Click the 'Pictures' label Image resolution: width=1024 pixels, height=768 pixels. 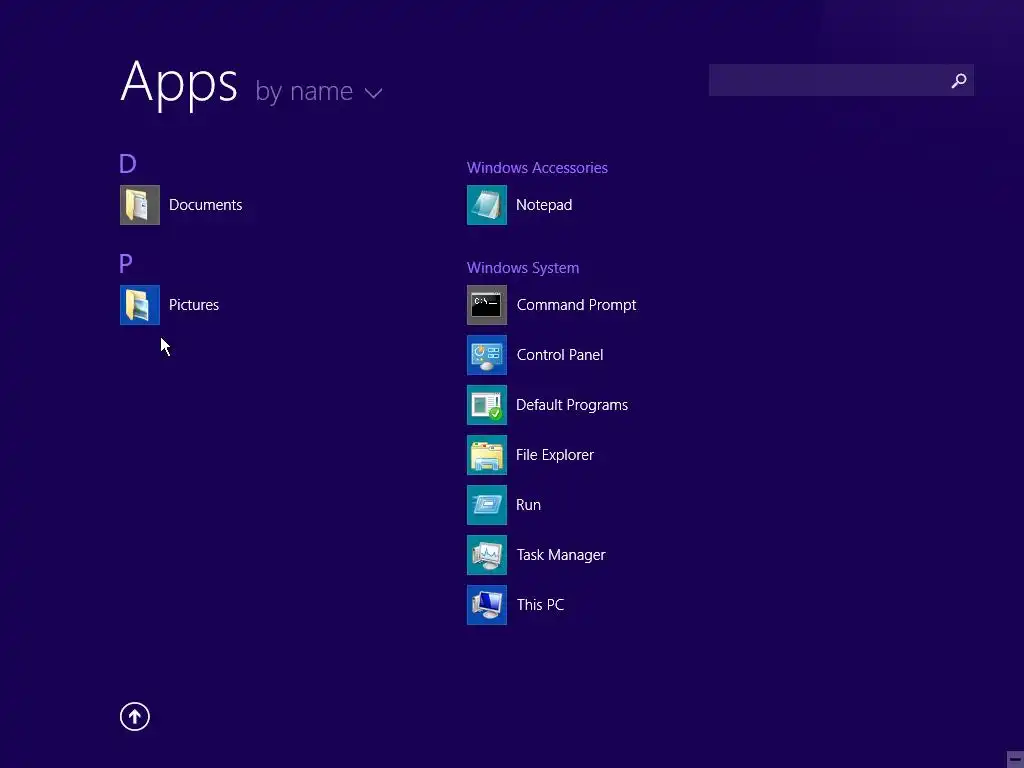[x=194, y=305]
